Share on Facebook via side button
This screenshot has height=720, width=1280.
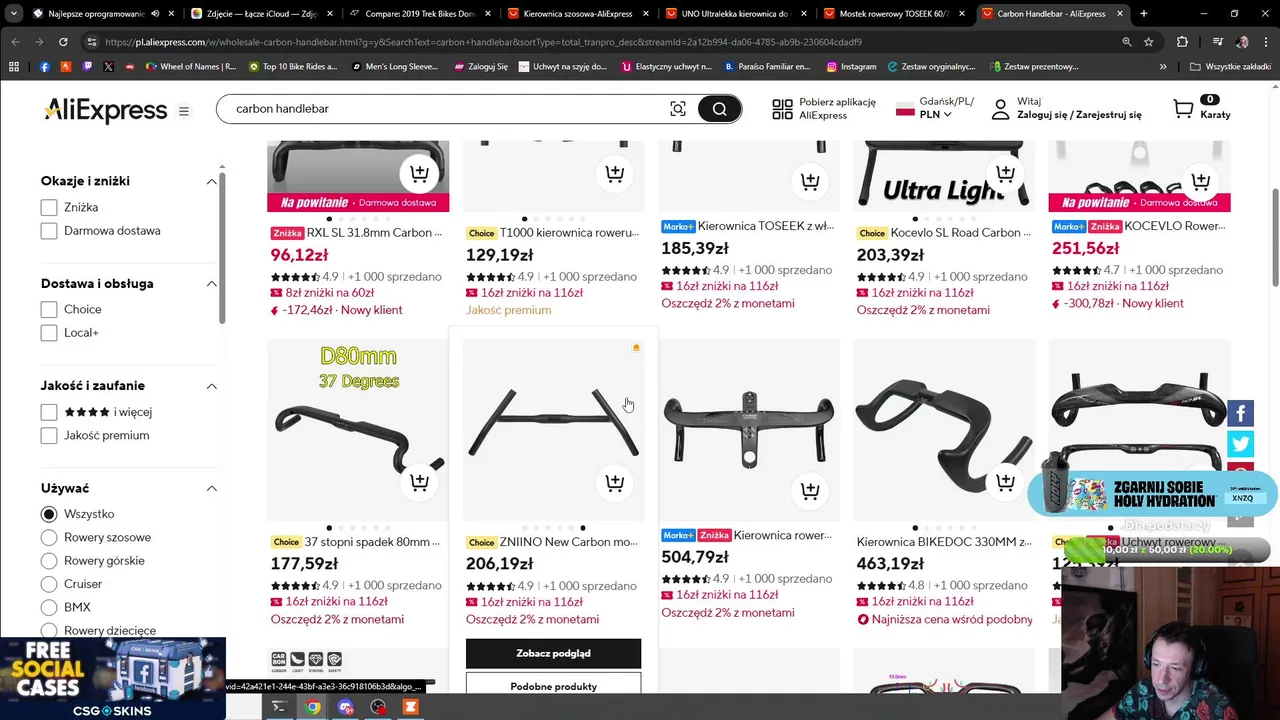(x=1240, y=413)
